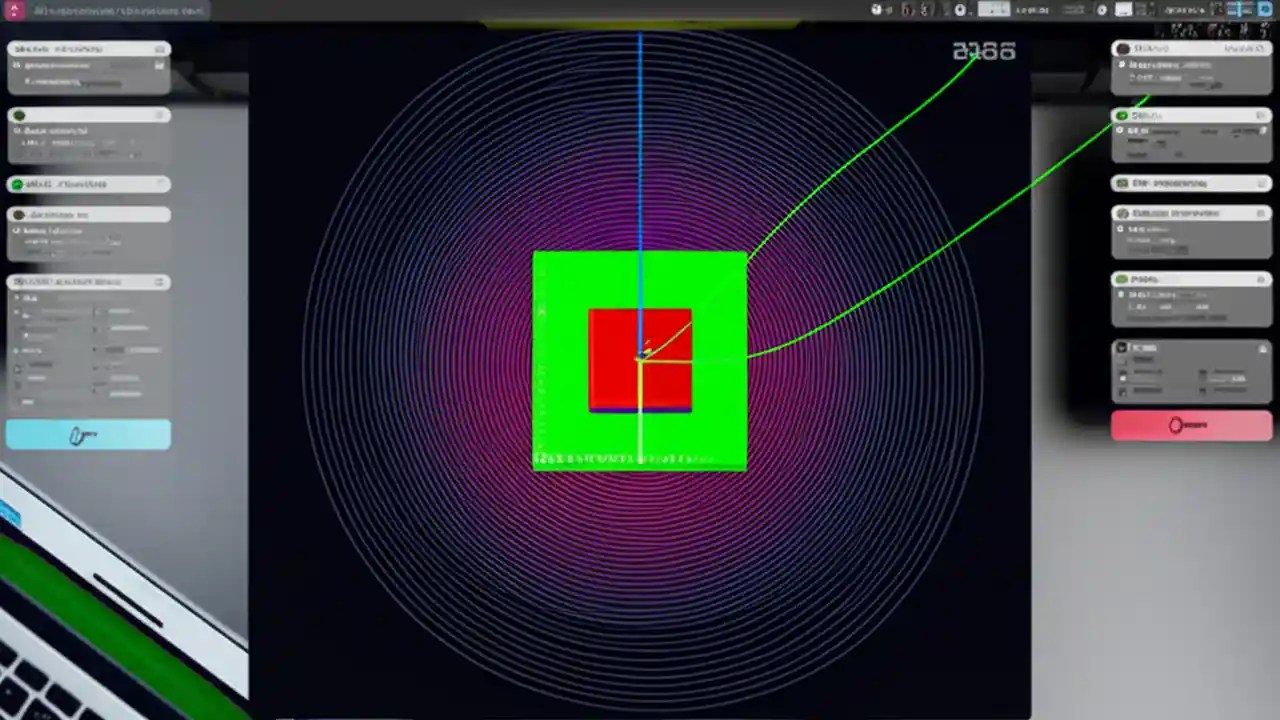This screenshot has width=1280, height=720.
Task: Select the clock icon at the toolbar's left end
Action: pos(875,10)
